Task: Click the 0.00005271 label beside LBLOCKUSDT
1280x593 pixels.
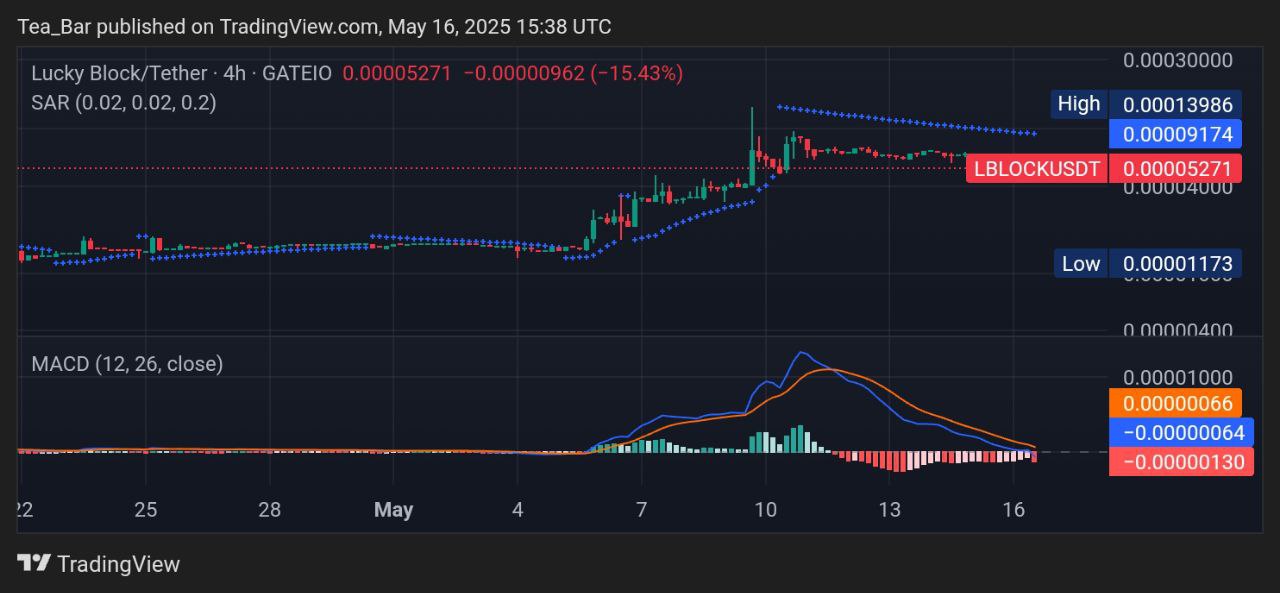Action: pyautogui.click(x=1177, y=168)
